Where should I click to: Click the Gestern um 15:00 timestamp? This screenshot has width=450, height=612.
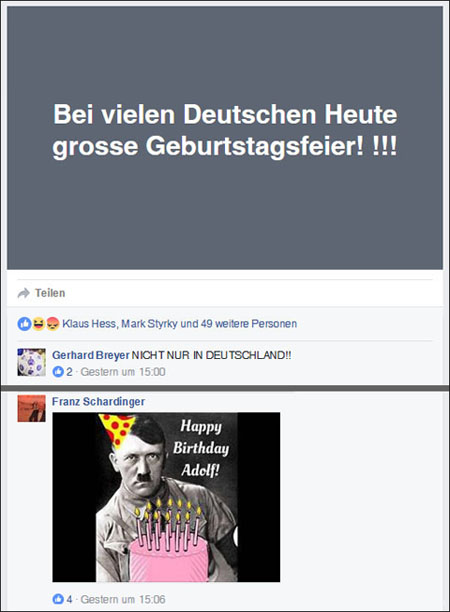point(123,372)
